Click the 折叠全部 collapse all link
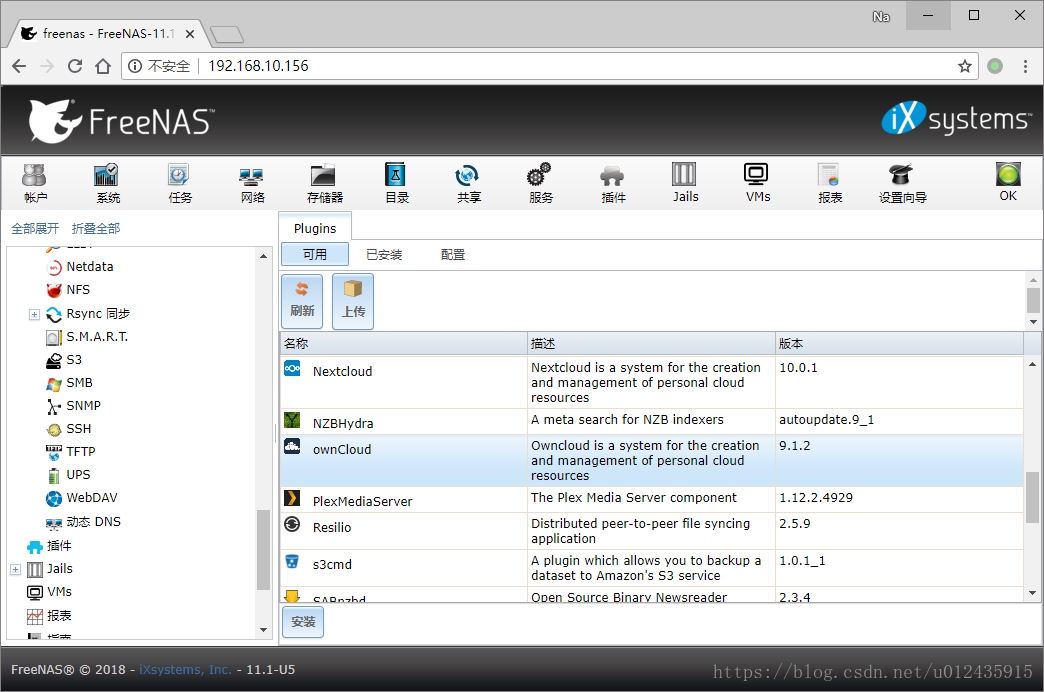 pyautogui.click(x=96, y=228)
